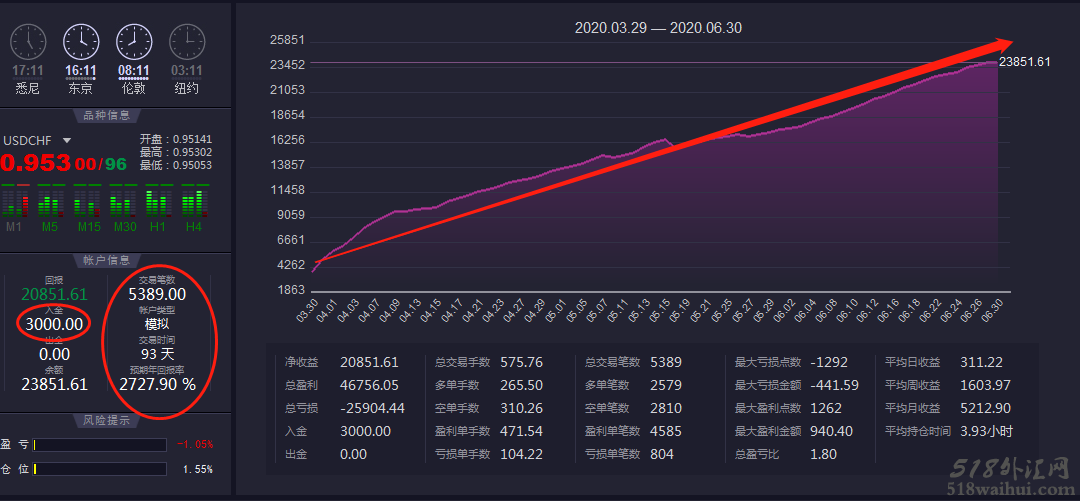This screenshot has width=1080, height=501.
Task: Click the London (伦敦) clock icon
Action: coord(134,42)
